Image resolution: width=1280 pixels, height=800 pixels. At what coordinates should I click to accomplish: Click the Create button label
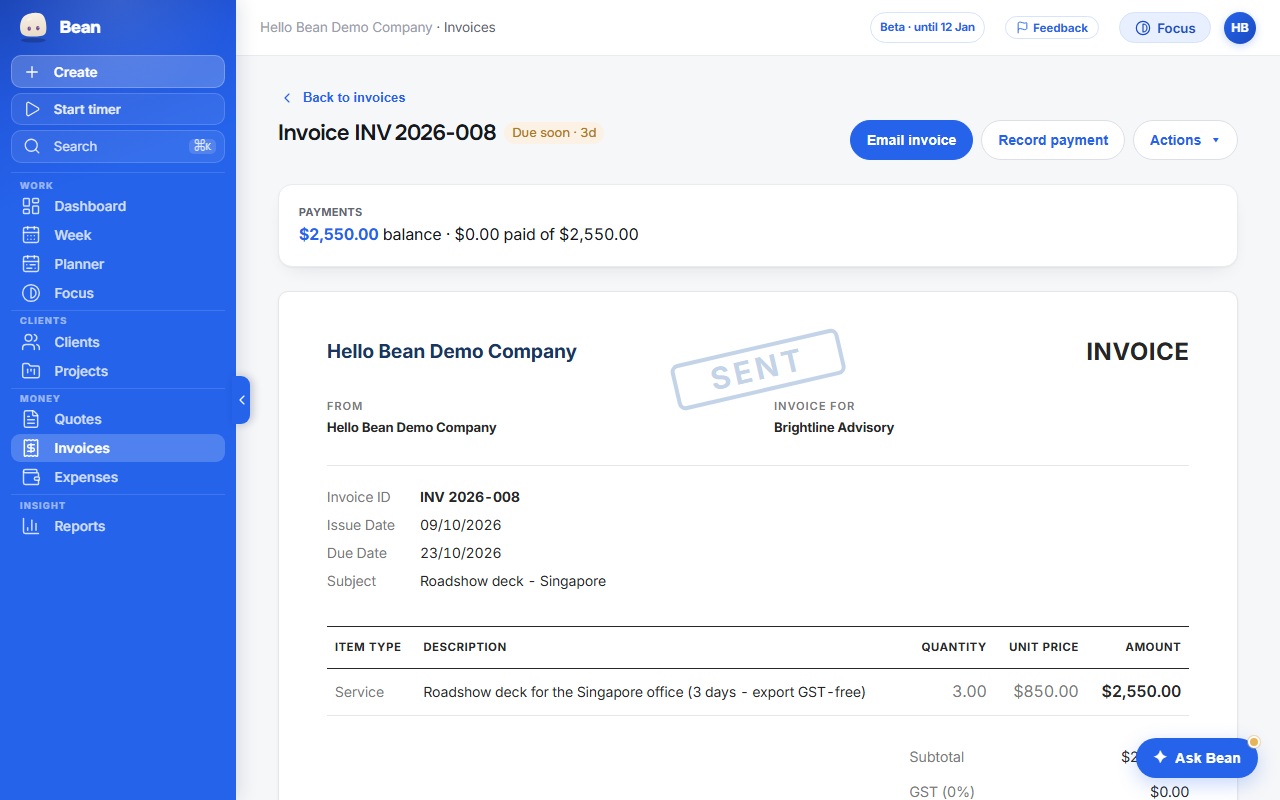[76, 72]
